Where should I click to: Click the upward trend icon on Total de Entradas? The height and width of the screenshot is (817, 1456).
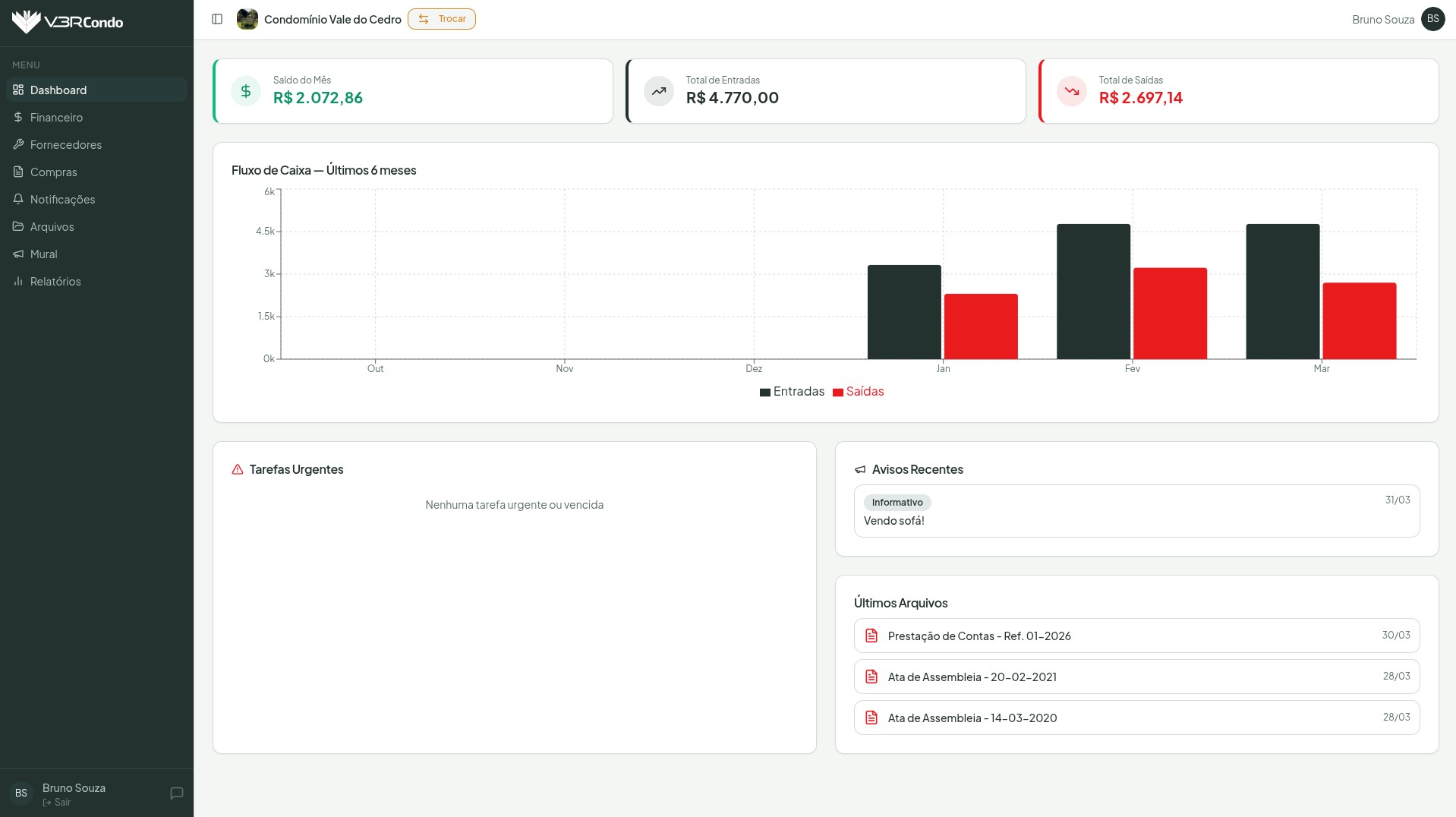click(x=659, y=91)
